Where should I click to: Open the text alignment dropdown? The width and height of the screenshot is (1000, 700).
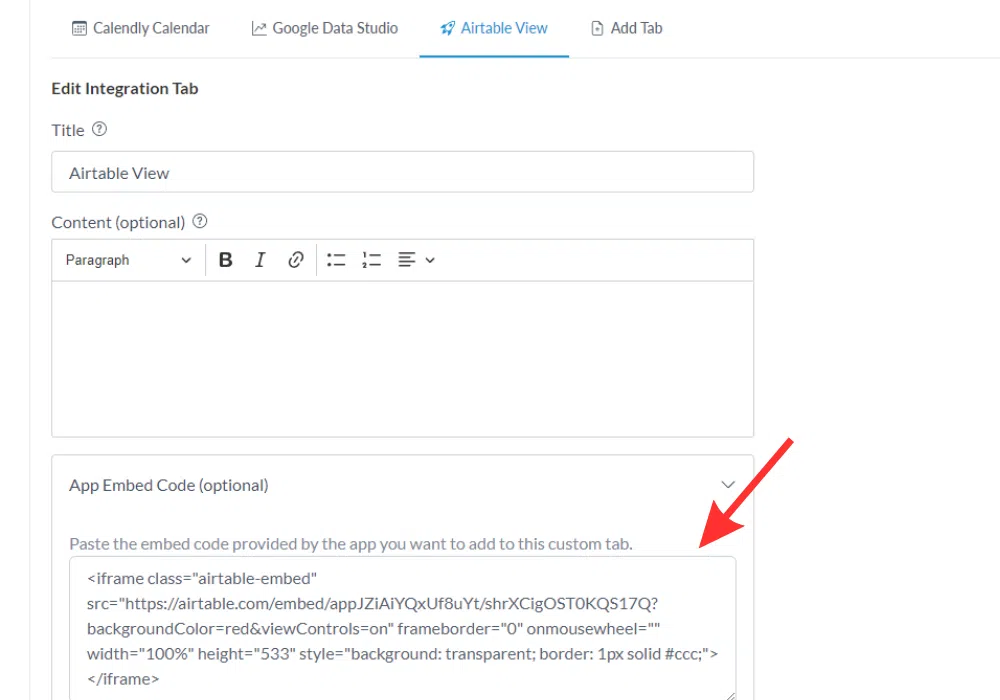(x=416, y=260)
